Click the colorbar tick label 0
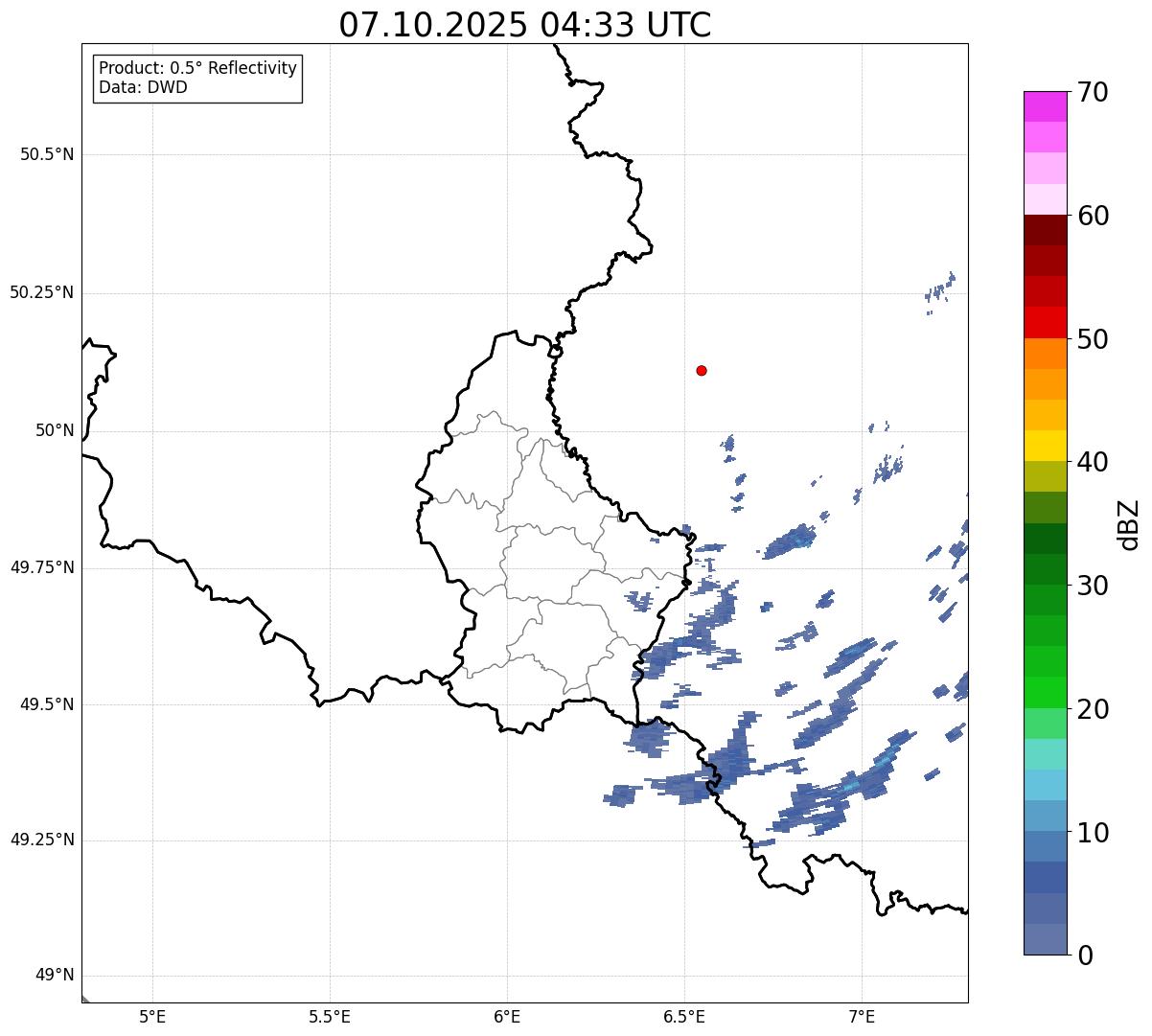Screen dimensions: 1152x1036 point(1085,955)
